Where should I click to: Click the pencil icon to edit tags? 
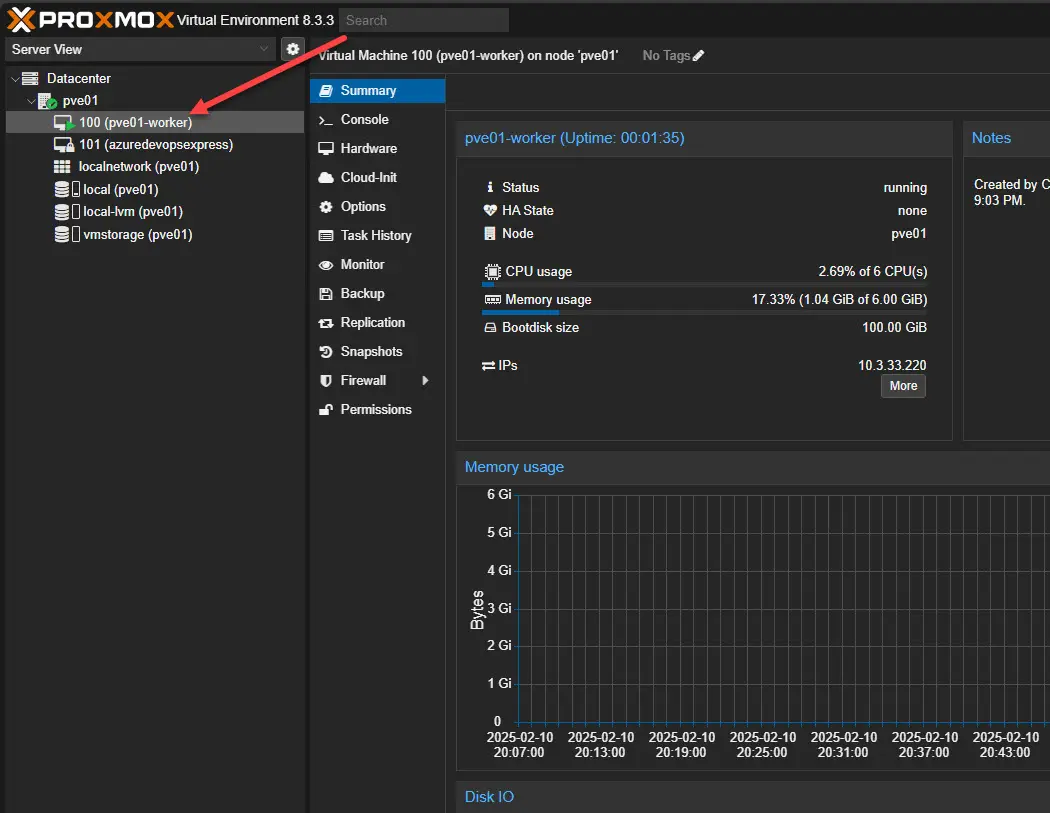pos(699,56)
